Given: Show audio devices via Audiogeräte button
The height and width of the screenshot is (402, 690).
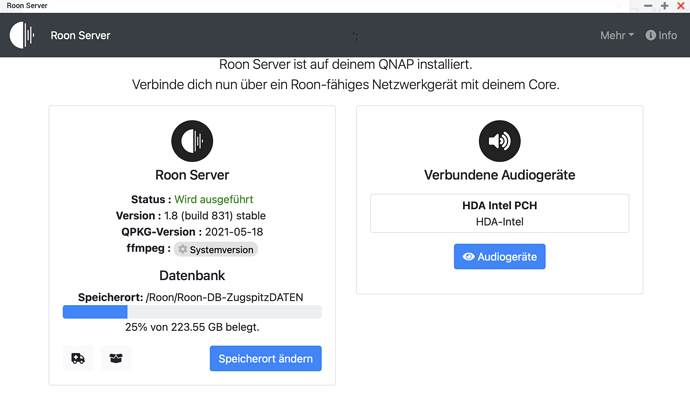Looking at the screenshot, I should click(x=499, y=256).
